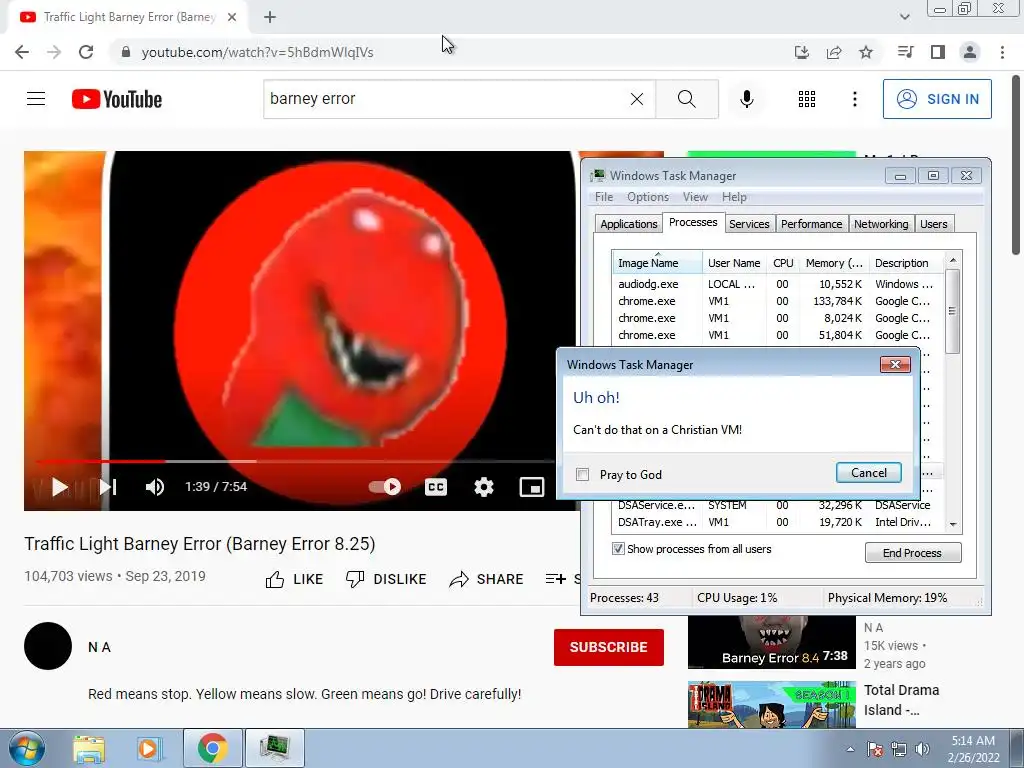
Task: Toggle closed captions CC button
Action: (x=436, y=487)
